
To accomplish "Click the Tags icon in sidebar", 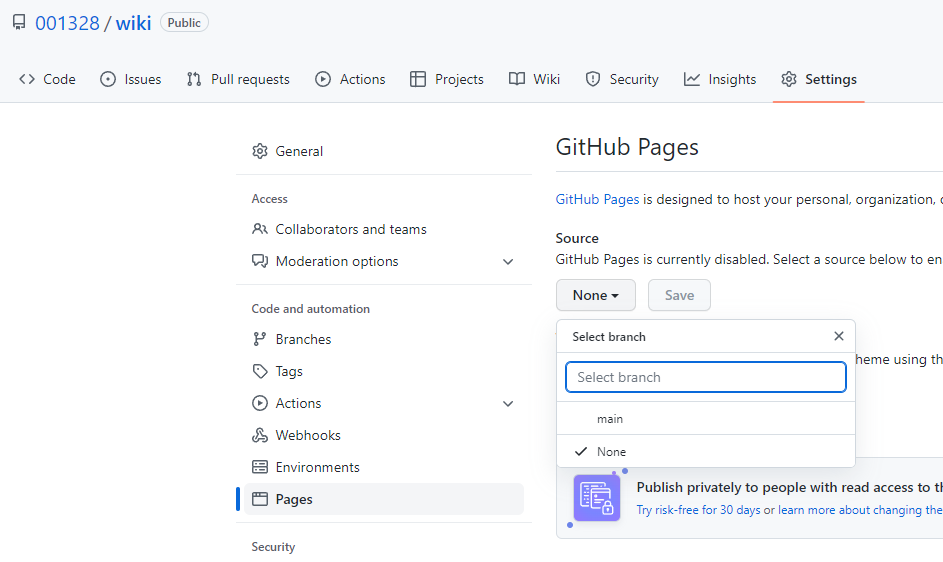I will (260, 371).
